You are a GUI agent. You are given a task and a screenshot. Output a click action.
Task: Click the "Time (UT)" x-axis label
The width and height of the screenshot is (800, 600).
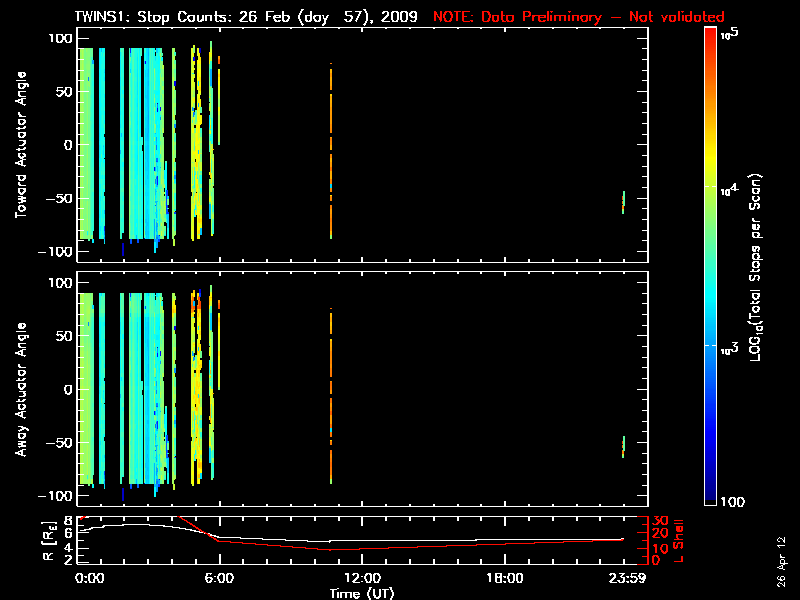pyautogui.click(x=362, y=593)
